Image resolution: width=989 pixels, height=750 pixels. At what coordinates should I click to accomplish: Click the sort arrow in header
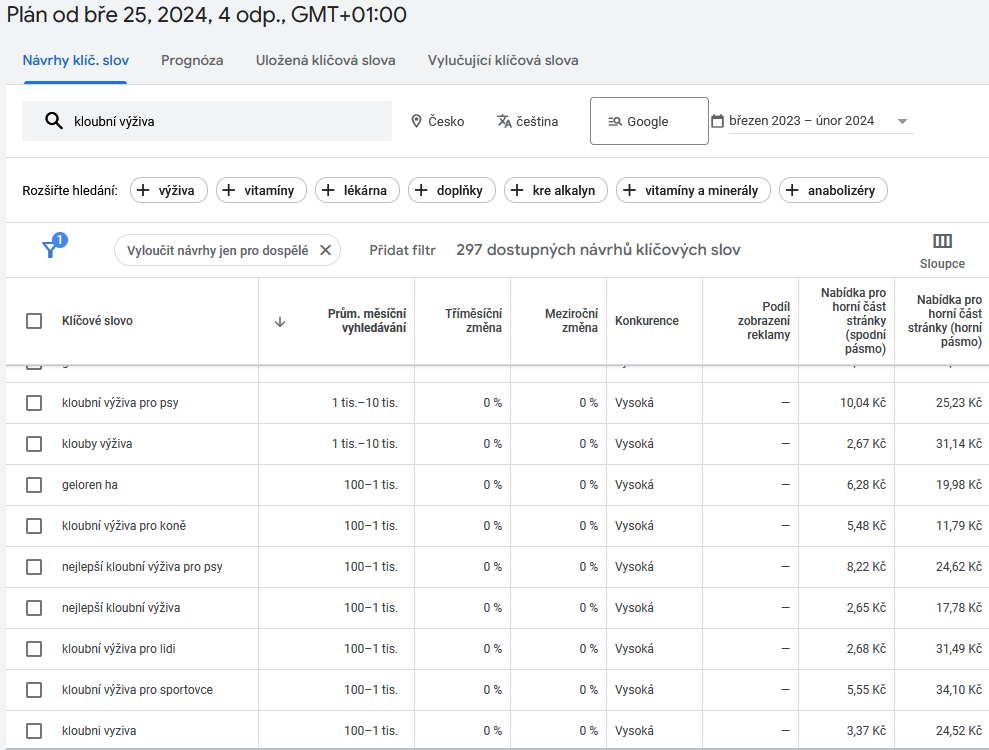coord(280,322)
